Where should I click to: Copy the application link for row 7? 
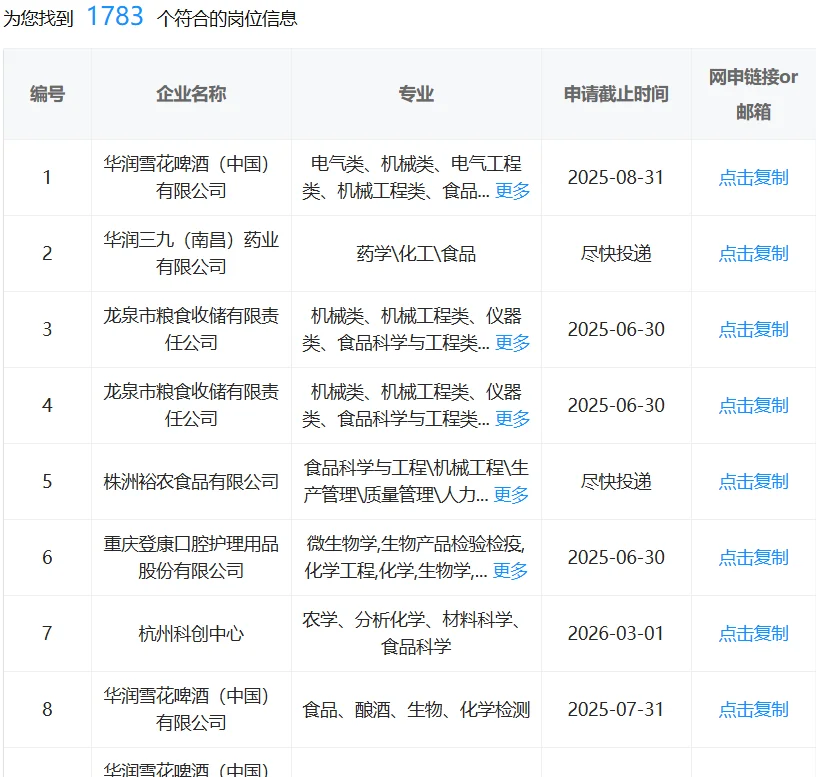[x=753, y=633]
